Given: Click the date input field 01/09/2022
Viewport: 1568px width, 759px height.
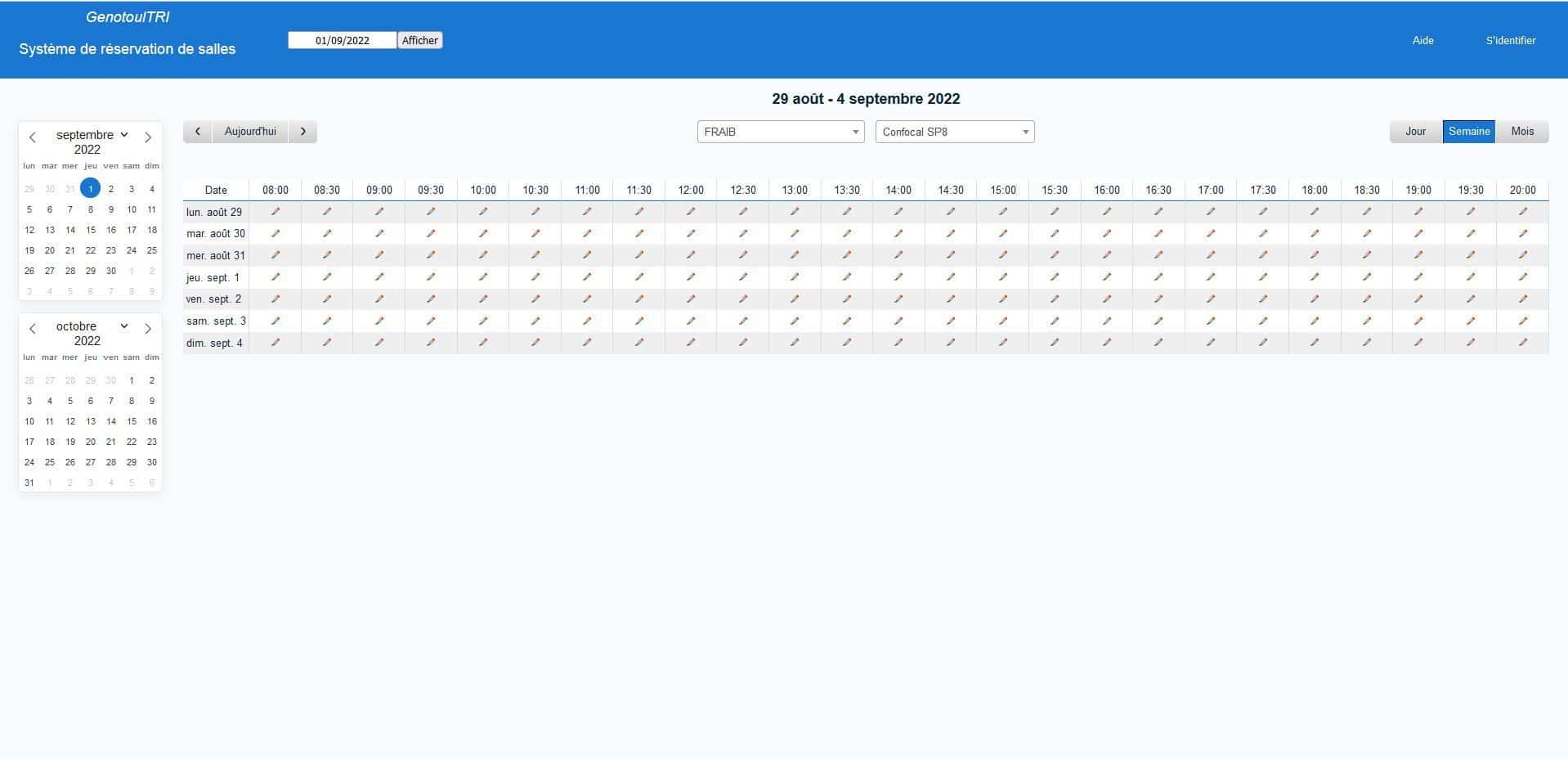Looking at the screenshot, I should (x=343, y=40).
